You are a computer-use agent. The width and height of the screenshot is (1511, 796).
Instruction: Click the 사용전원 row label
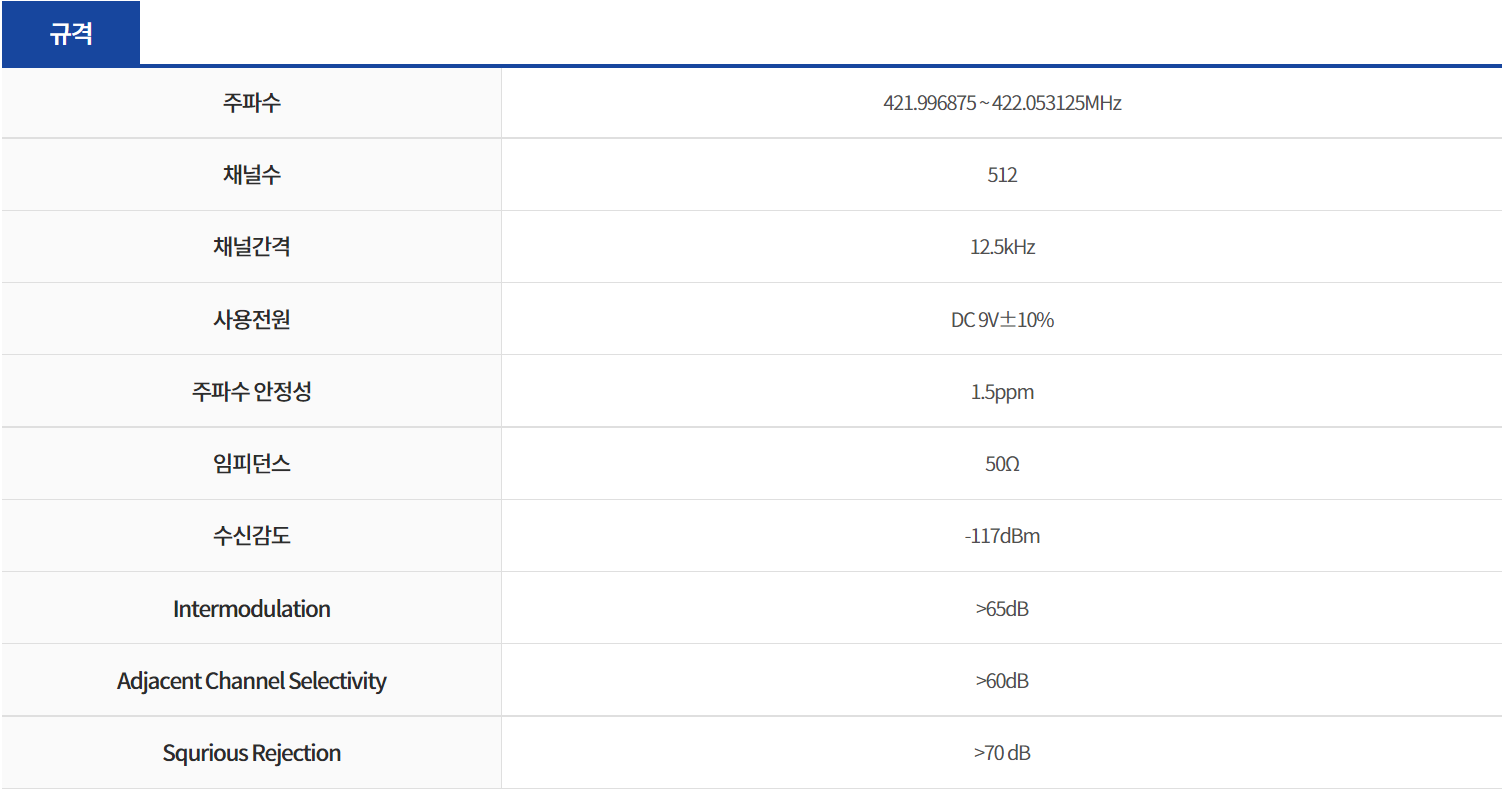click(x=252, y=320)
